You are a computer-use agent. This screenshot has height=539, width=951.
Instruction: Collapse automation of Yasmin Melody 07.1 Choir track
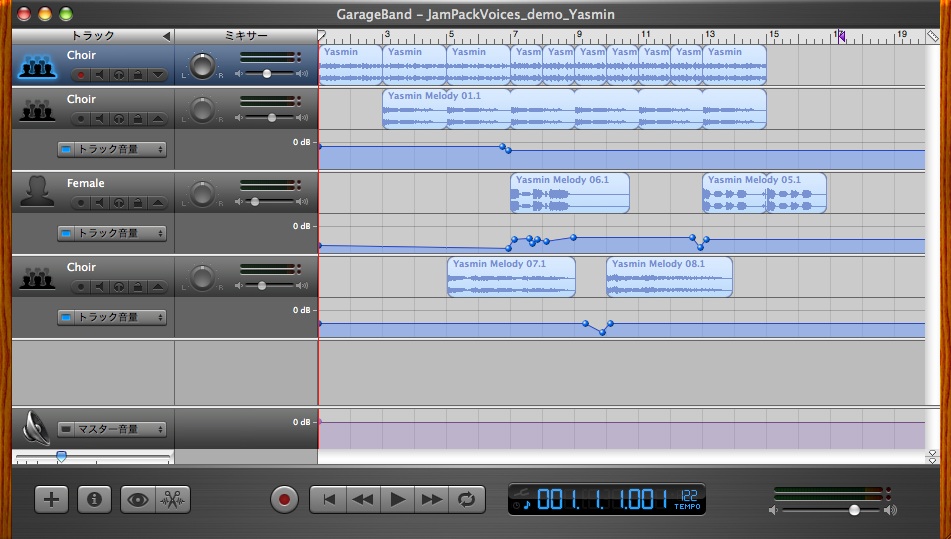(x=158, y=287)
